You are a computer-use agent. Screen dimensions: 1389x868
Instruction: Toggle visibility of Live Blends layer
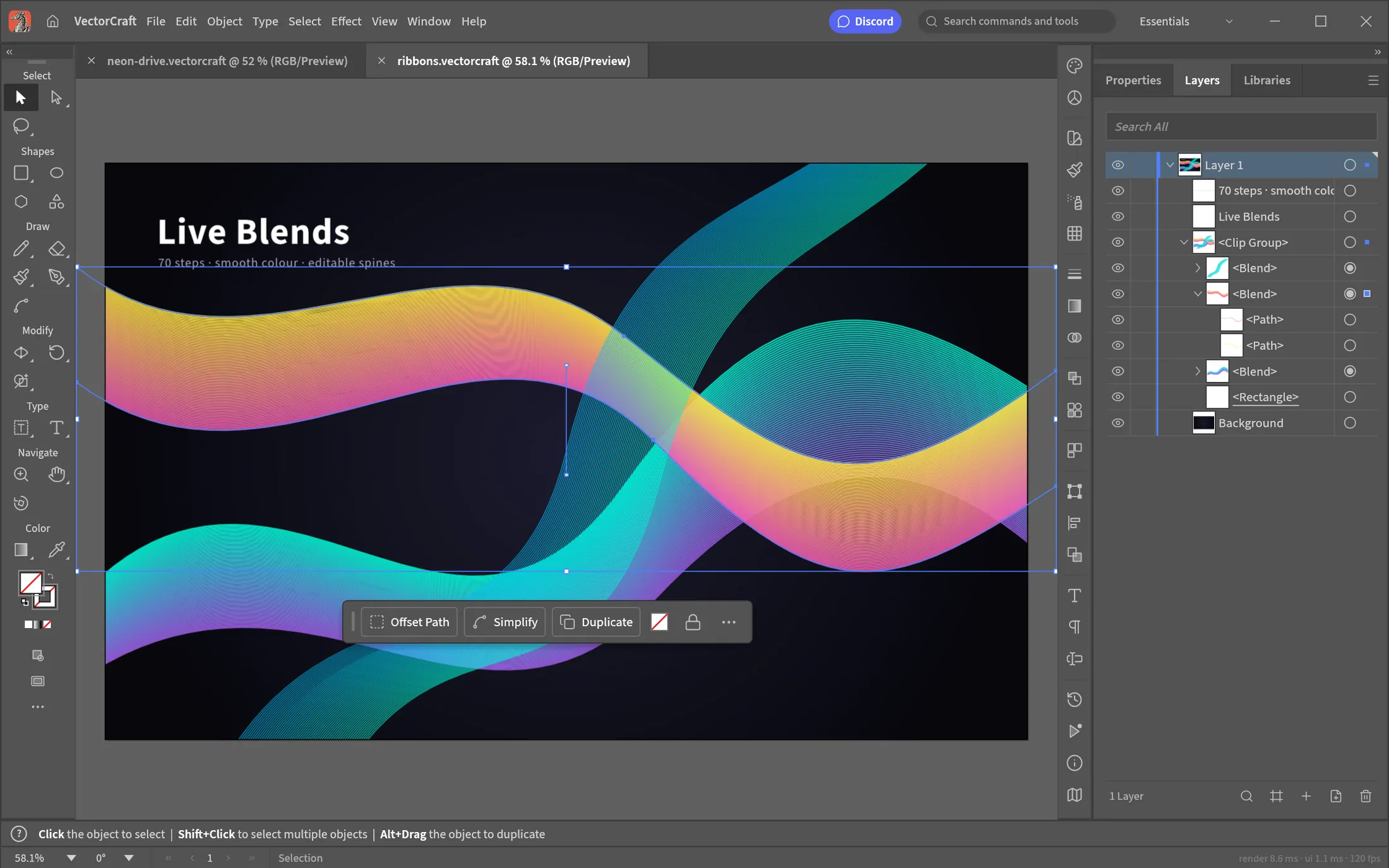click(x=1118, y=217)
